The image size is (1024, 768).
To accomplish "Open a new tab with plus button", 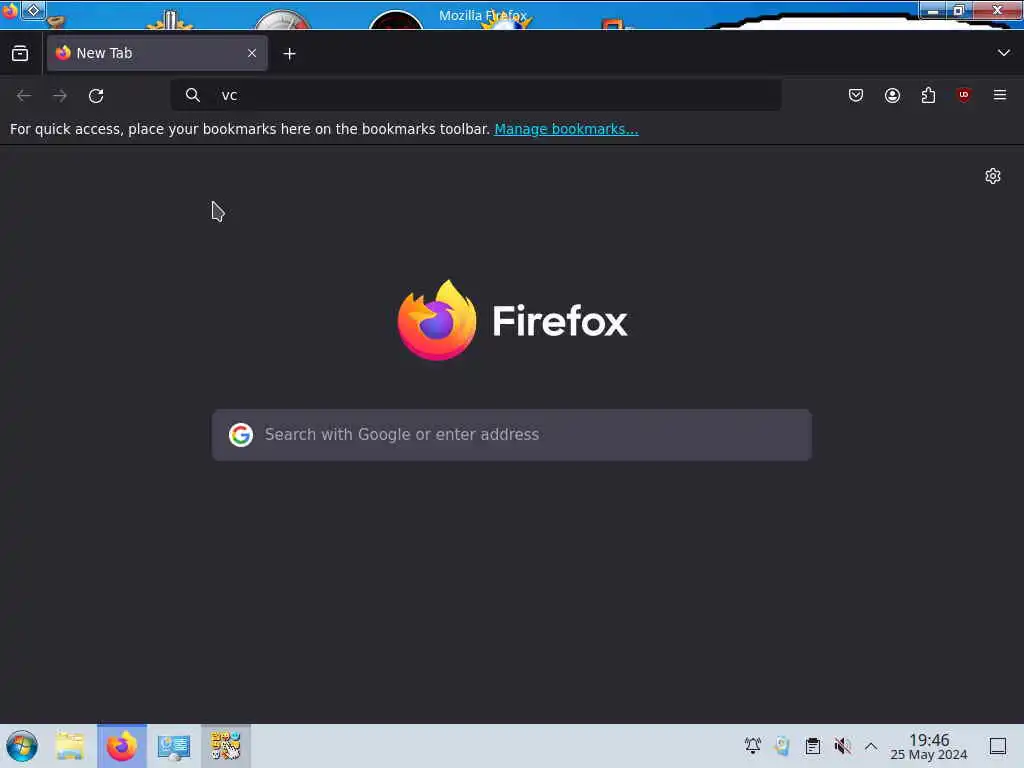I will coord(289,54).
